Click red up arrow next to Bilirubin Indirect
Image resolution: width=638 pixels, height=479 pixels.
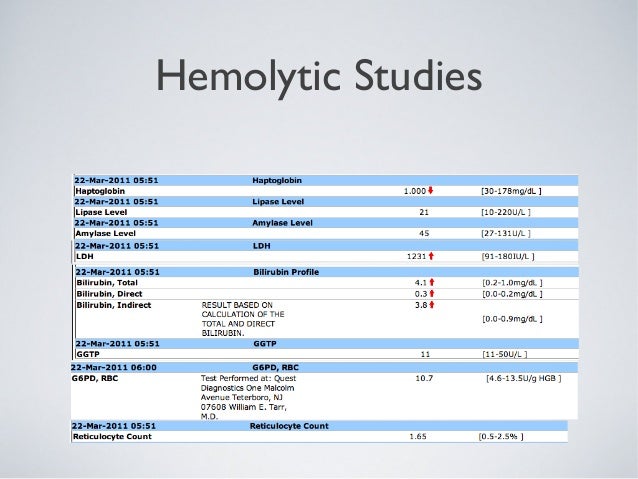click(432, 304)
